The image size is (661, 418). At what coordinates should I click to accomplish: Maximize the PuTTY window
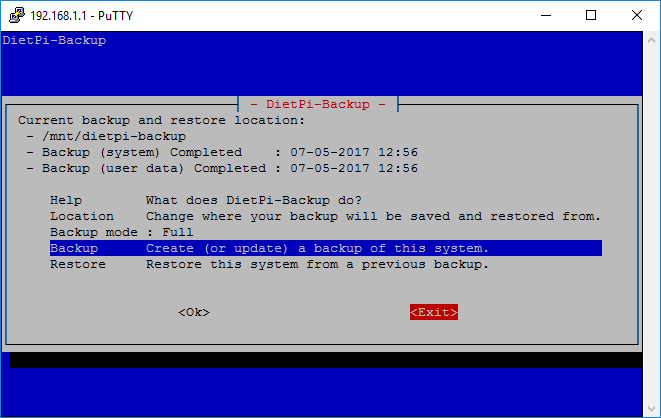[x=591, y=16]
